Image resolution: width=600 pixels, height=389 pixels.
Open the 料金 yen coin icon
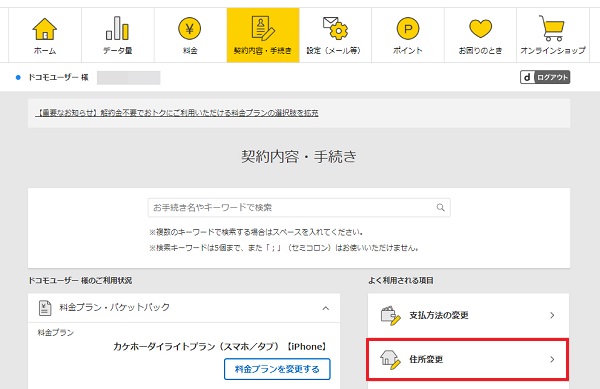click(x=189, y=29)
